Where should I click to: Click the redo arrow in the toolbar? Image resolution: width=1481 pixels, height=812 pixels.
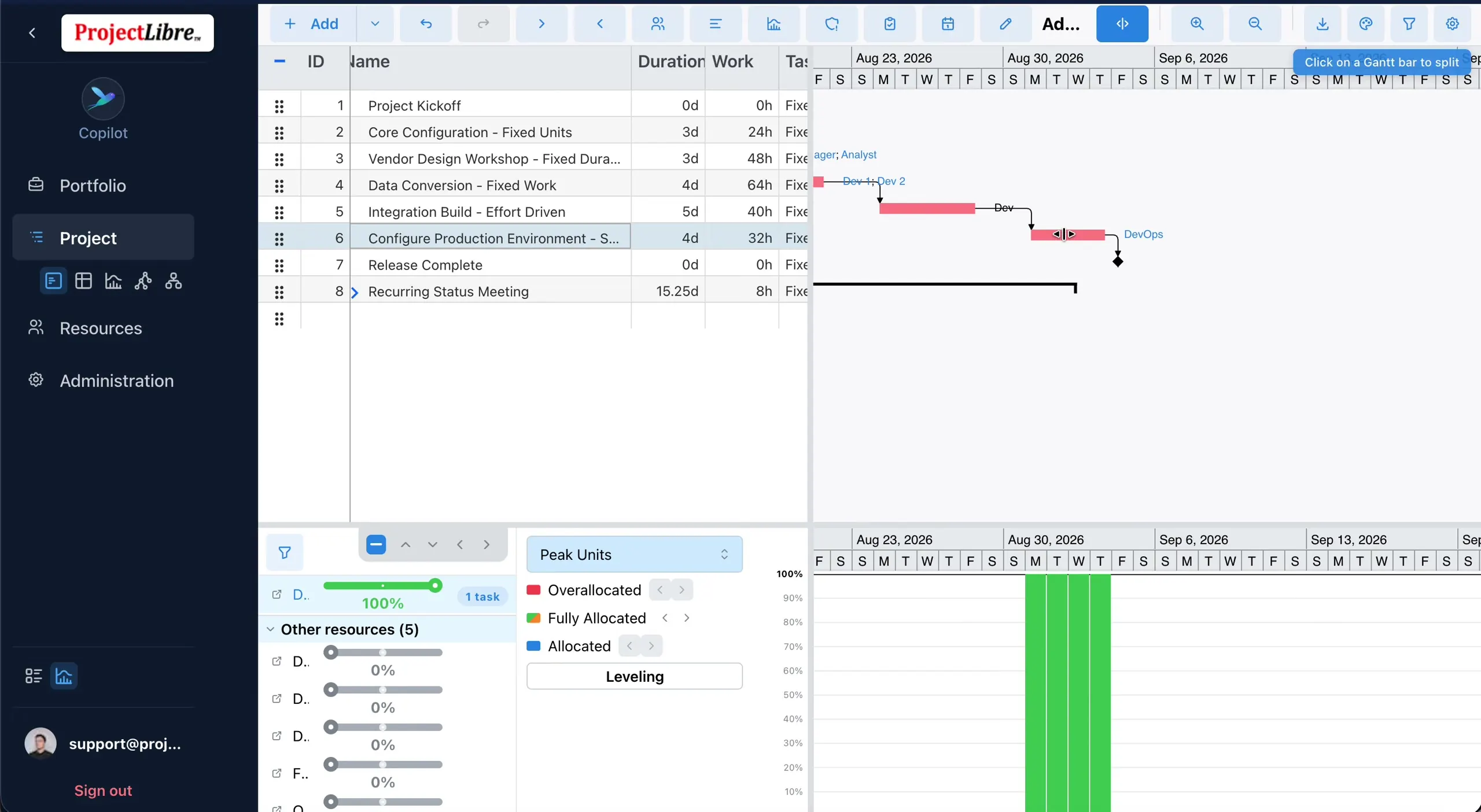coord(484,24)
